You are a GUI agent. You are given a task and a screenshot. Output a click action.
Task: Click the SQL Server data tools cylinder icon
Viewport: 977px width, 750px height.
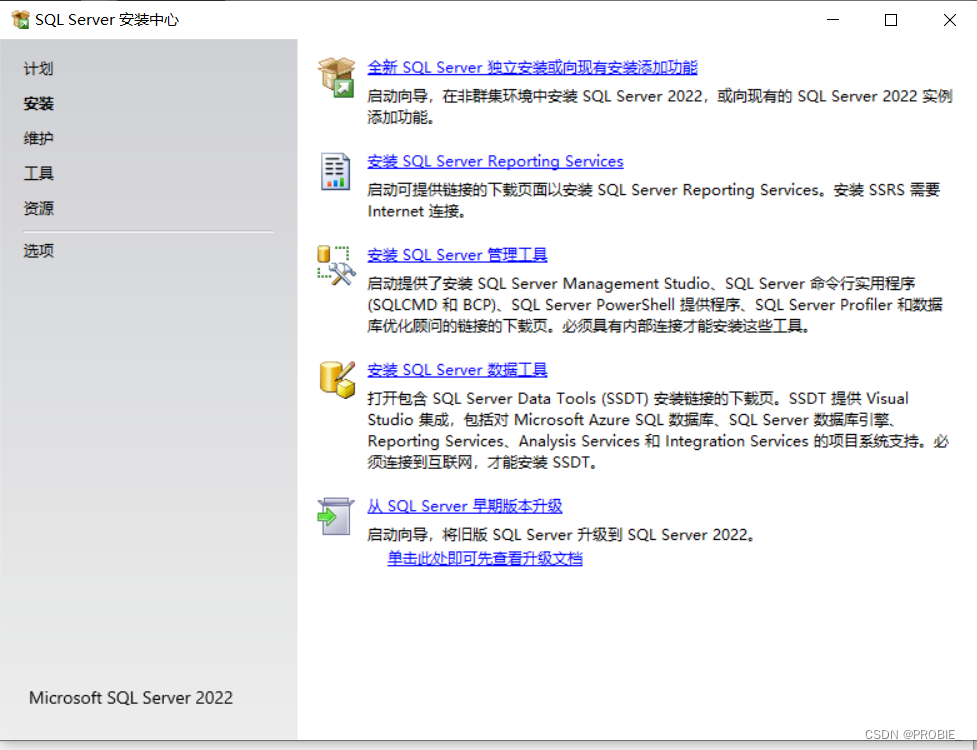click(337, 379)
